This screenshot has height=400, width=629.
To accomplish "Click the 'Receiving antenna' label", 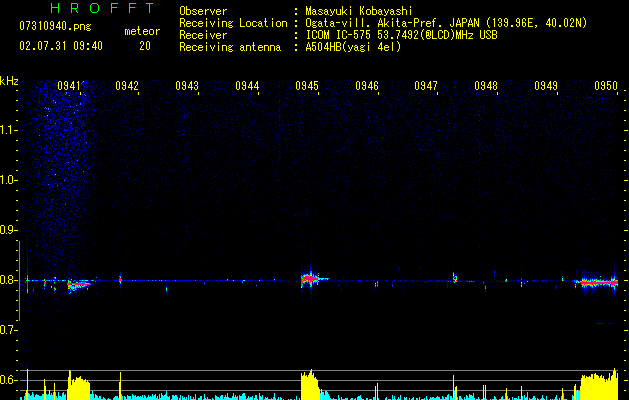I will 230,47.
